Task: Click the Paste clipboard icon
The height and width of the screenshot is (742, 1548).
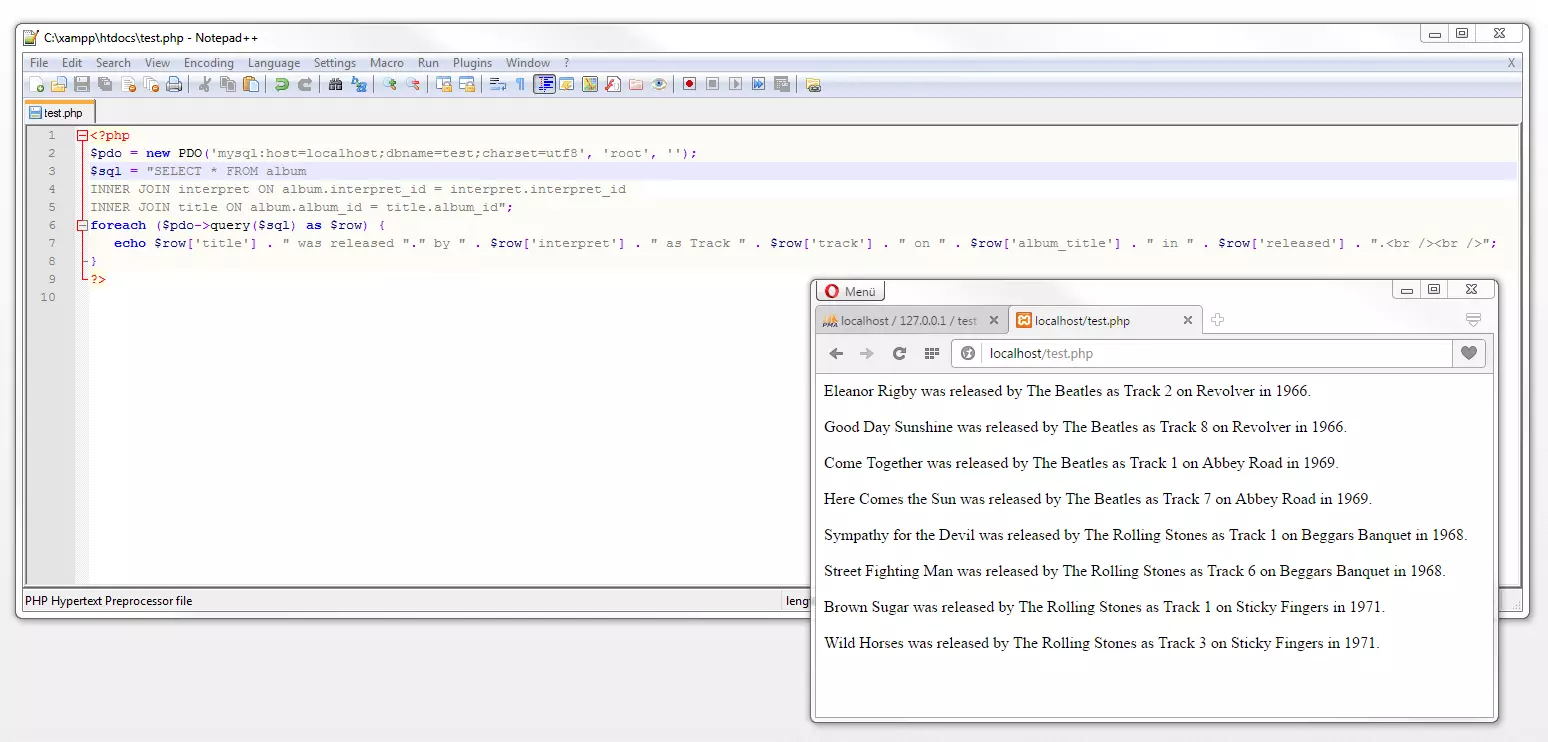Action: [x=251, y=85]
